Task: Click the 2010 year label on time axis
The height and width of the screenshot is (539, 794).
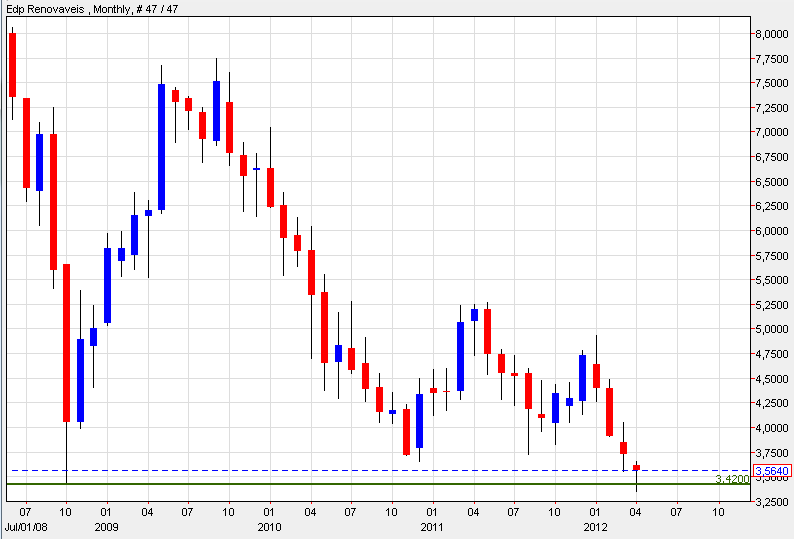Action: tap(269, 527)
